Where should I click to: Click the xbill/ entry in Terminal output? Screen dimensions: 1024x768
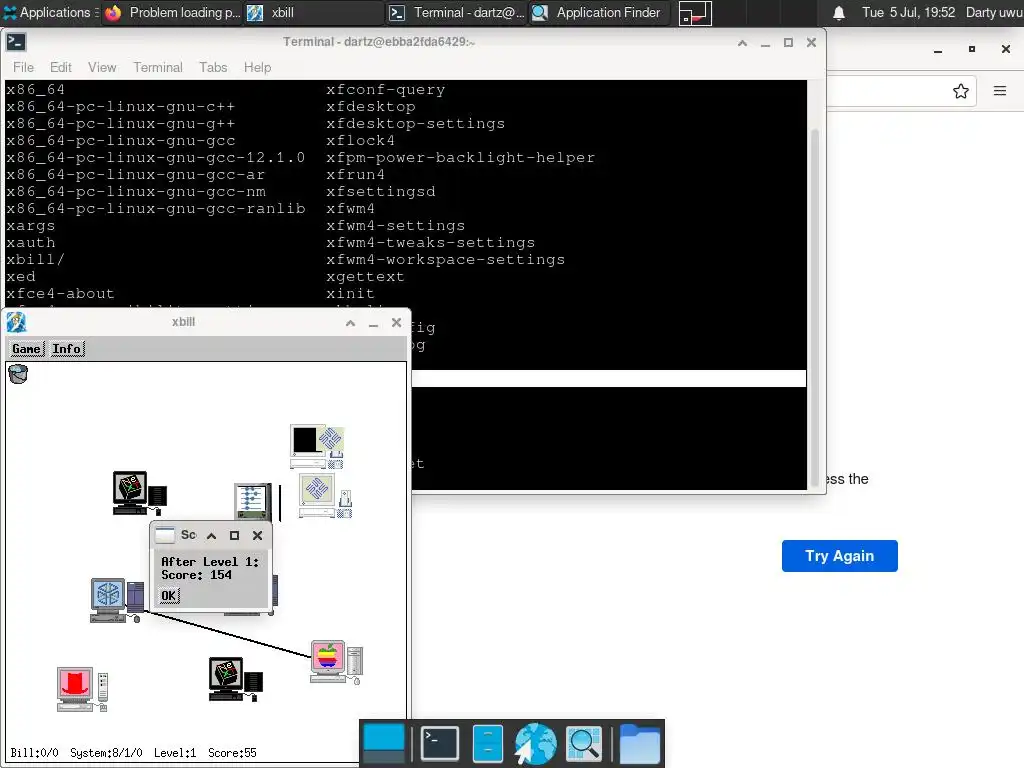click(x=35, y=260)
